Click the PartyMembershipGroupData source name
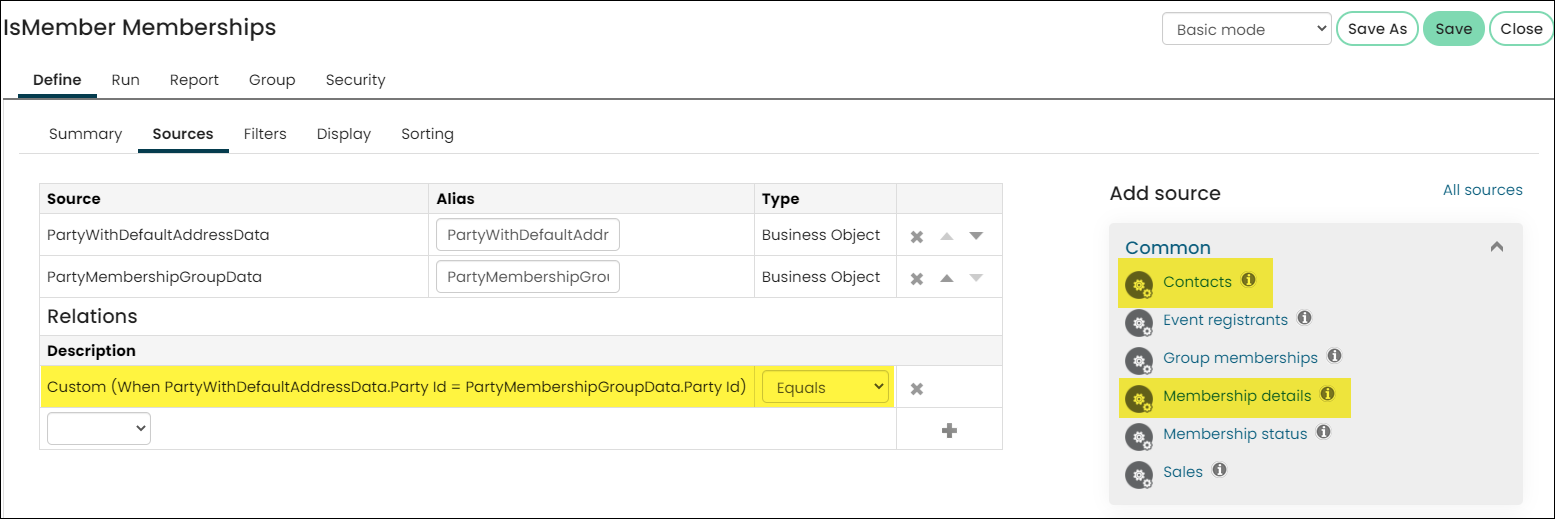This screenshot has width=1555, height=519. [x=154, y=277]
